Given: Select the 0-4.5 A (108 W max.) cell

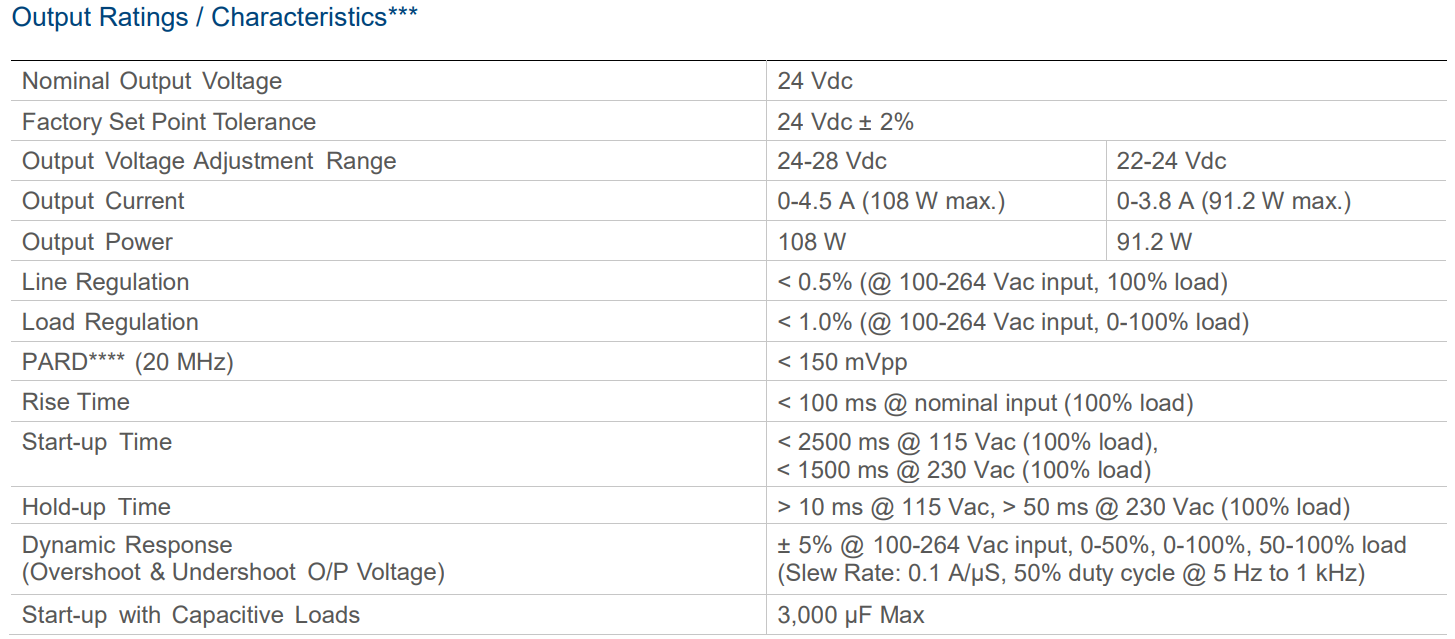Looking at the screenshot, I should coord(891,201).
